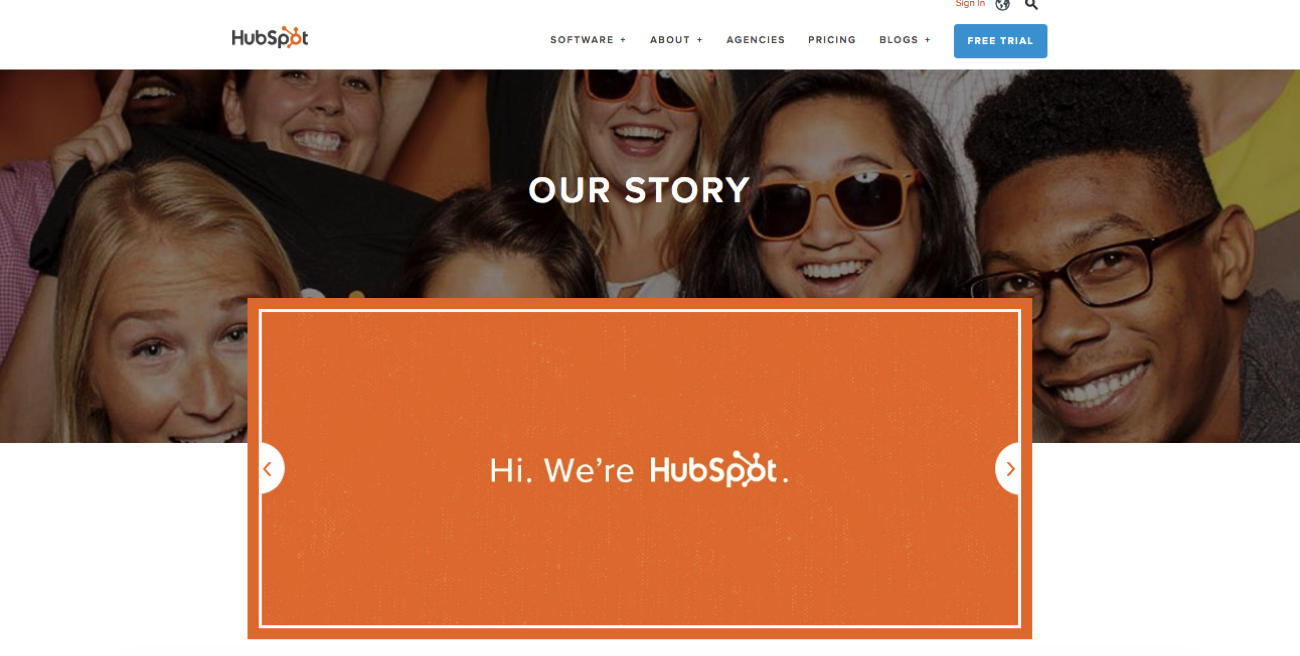The height and width of the screenshot is (656, 1300).
Task: Expand the Software menu via its plus sign
Action: 623,40
